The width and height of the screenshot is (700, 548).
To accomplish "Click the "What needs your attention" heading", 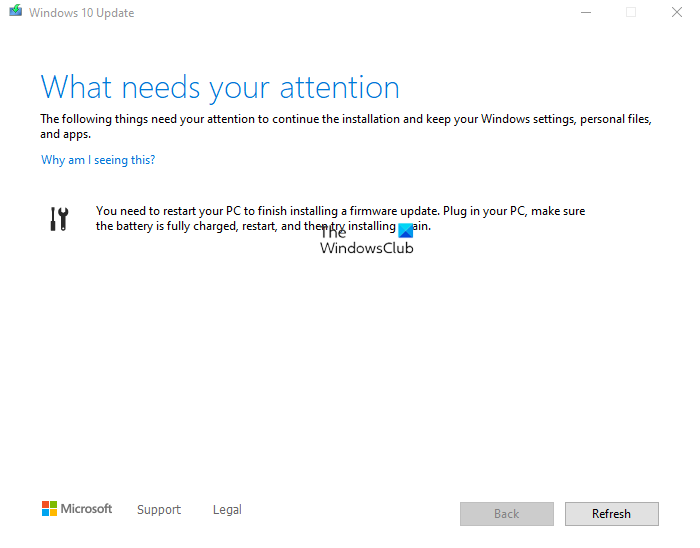I will point(220,87).
